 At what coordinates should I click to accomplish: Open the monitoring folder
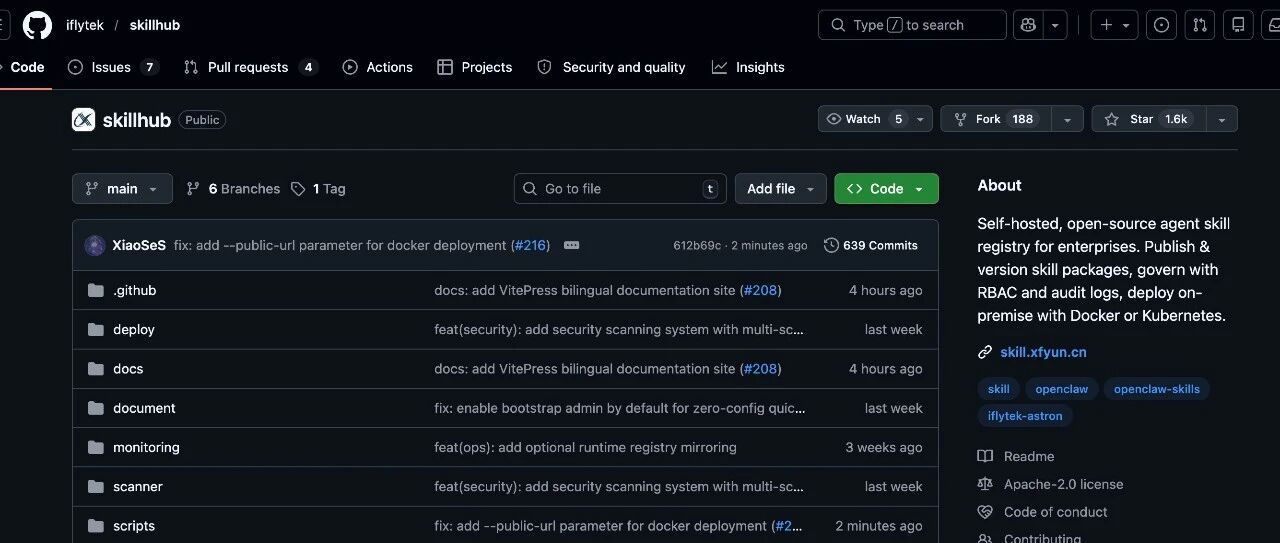coord(146,447)
